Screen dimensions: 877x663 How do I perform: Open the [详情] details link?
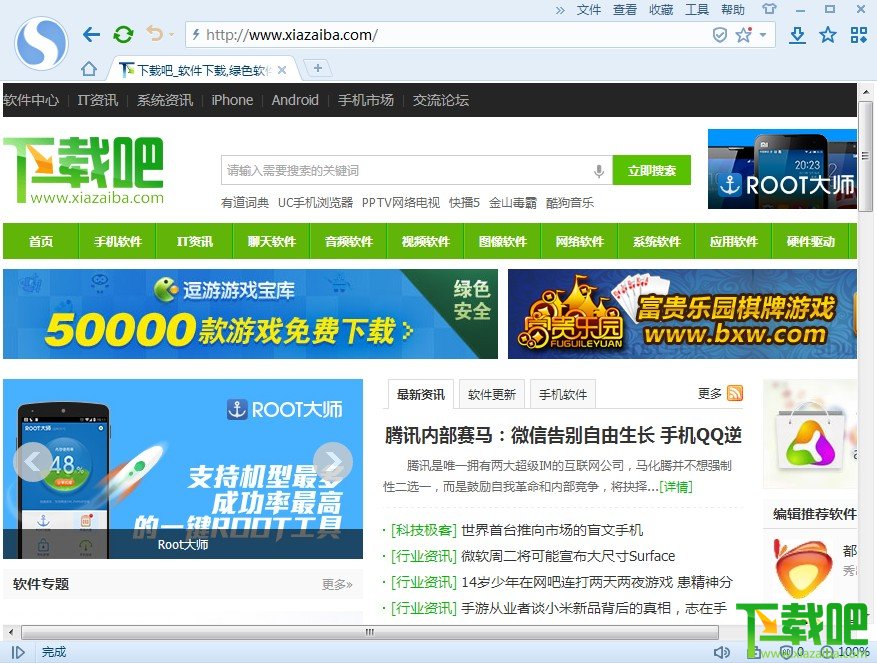[x=676, y=487]
